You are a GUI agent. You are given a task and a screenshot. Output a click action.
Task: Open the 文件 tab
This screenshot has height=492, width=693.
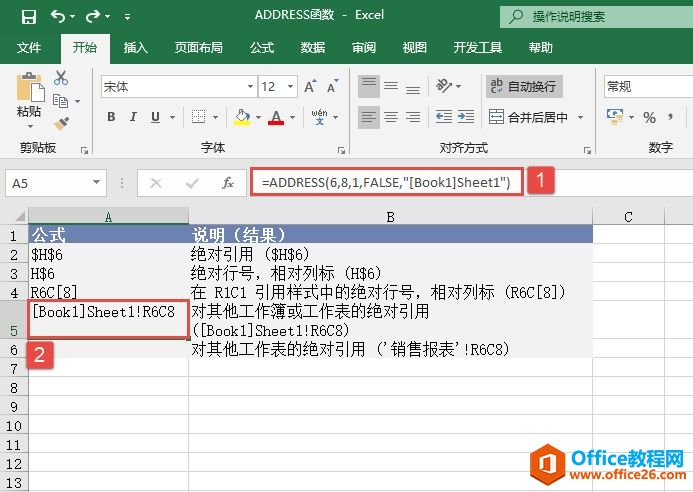coord(29,47)
